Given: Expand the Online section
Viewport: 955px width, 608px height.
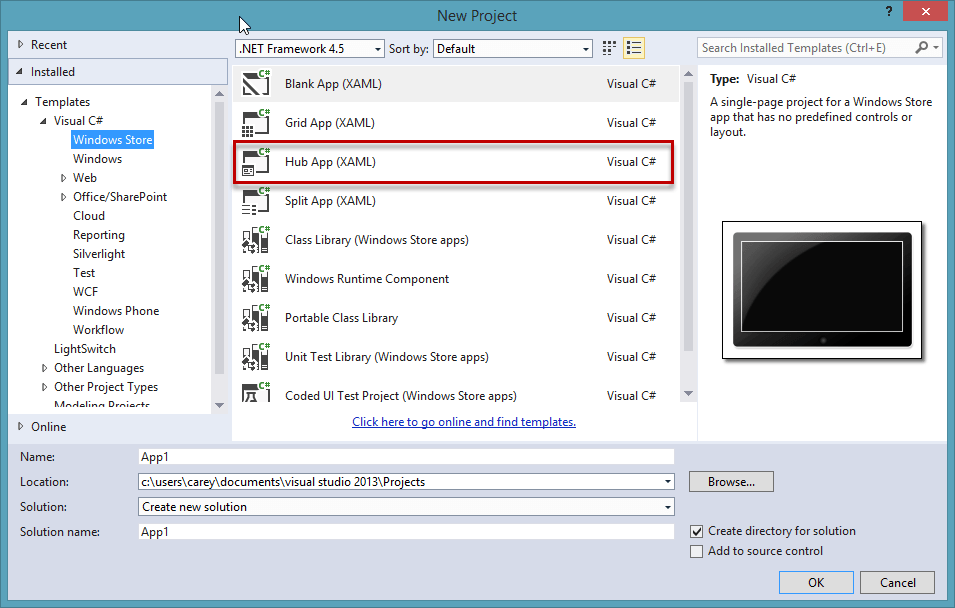Looking at the screenshot, I should point(21,426).
